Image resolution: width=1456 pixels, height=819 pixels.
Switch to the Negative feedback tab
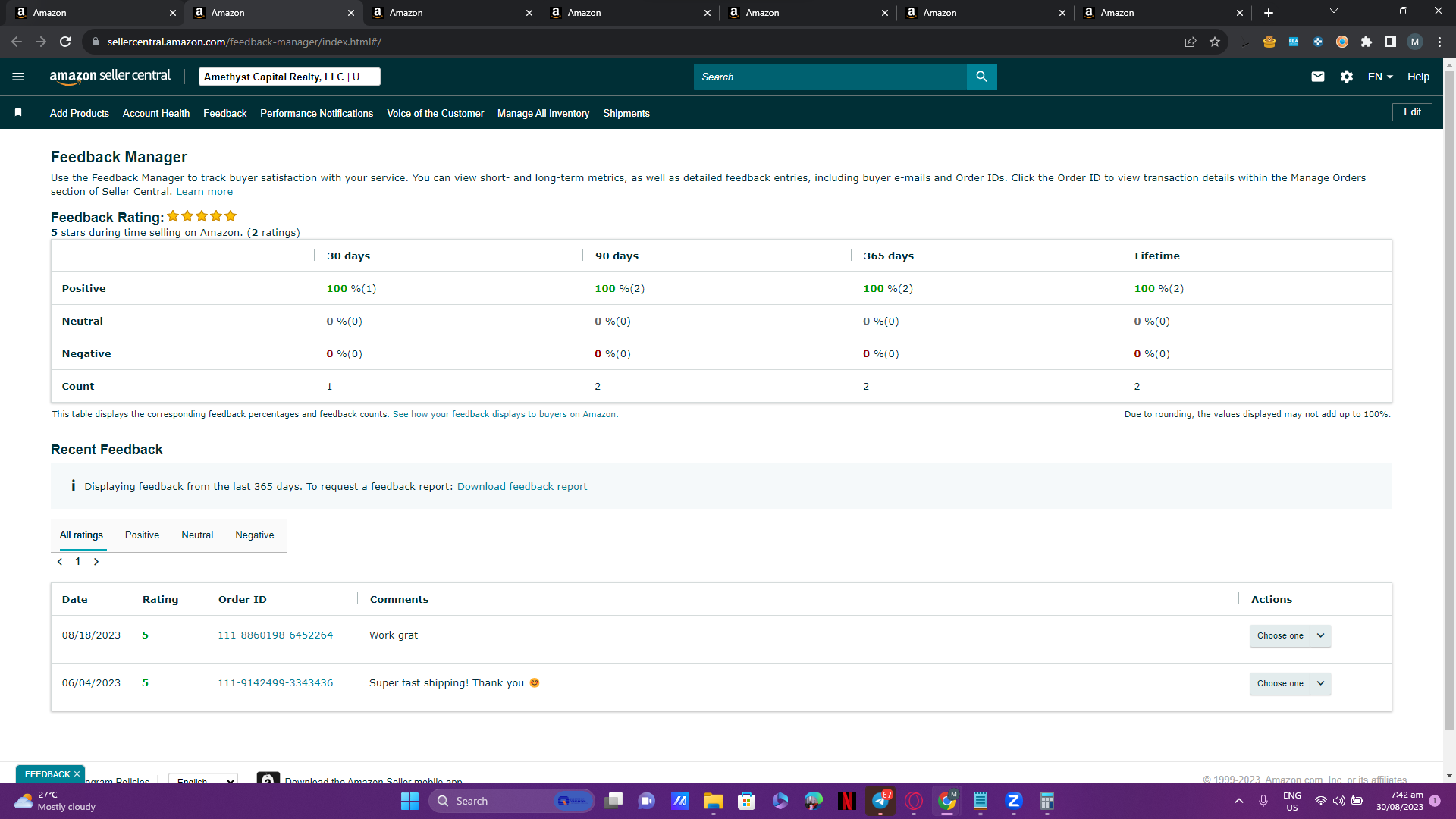[x=255, y=535]
